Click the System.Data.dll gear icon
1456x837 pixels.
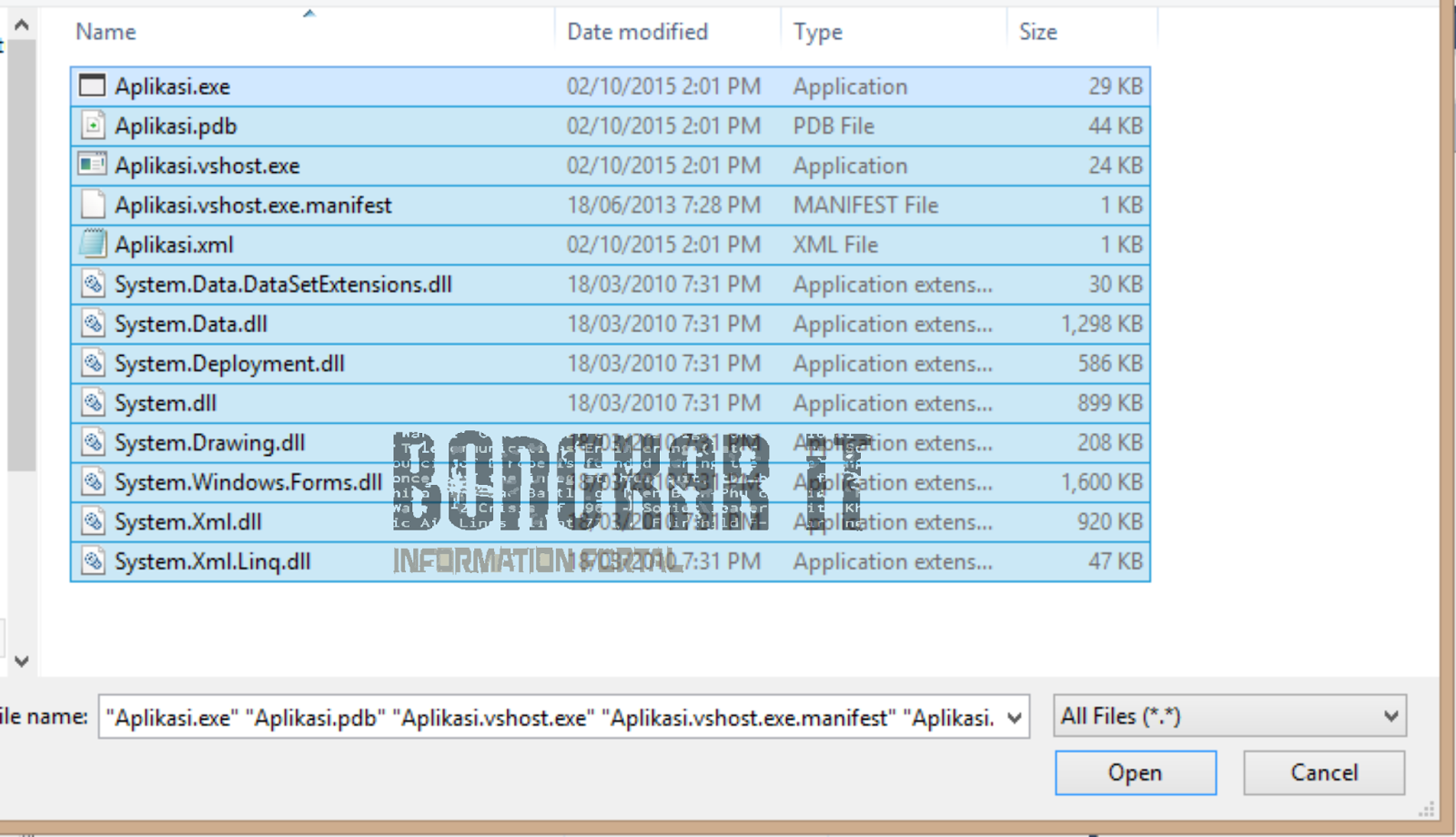tap(92, 323)
